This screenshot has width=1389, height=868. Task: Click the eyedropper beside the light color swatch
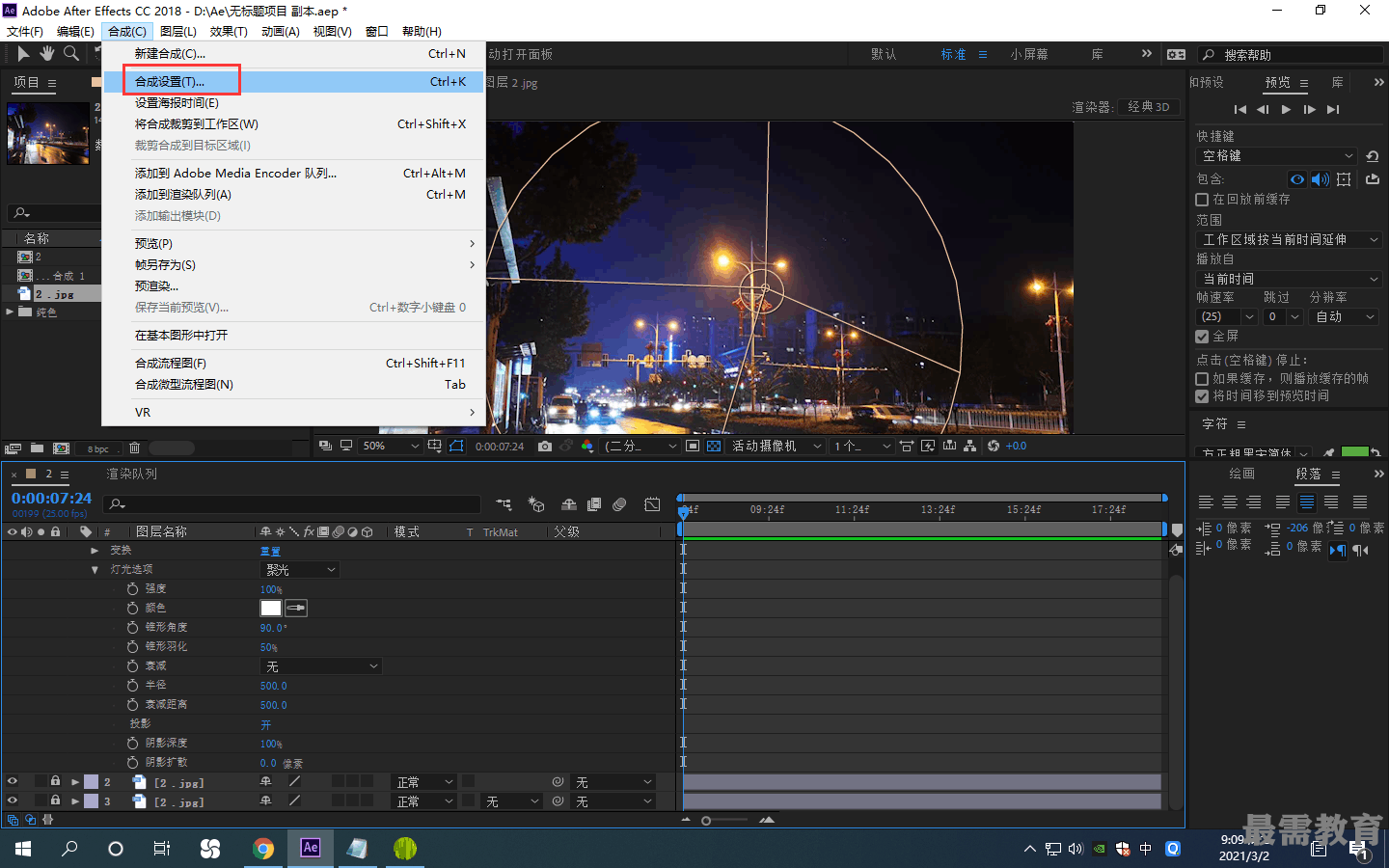pos(296,608)
